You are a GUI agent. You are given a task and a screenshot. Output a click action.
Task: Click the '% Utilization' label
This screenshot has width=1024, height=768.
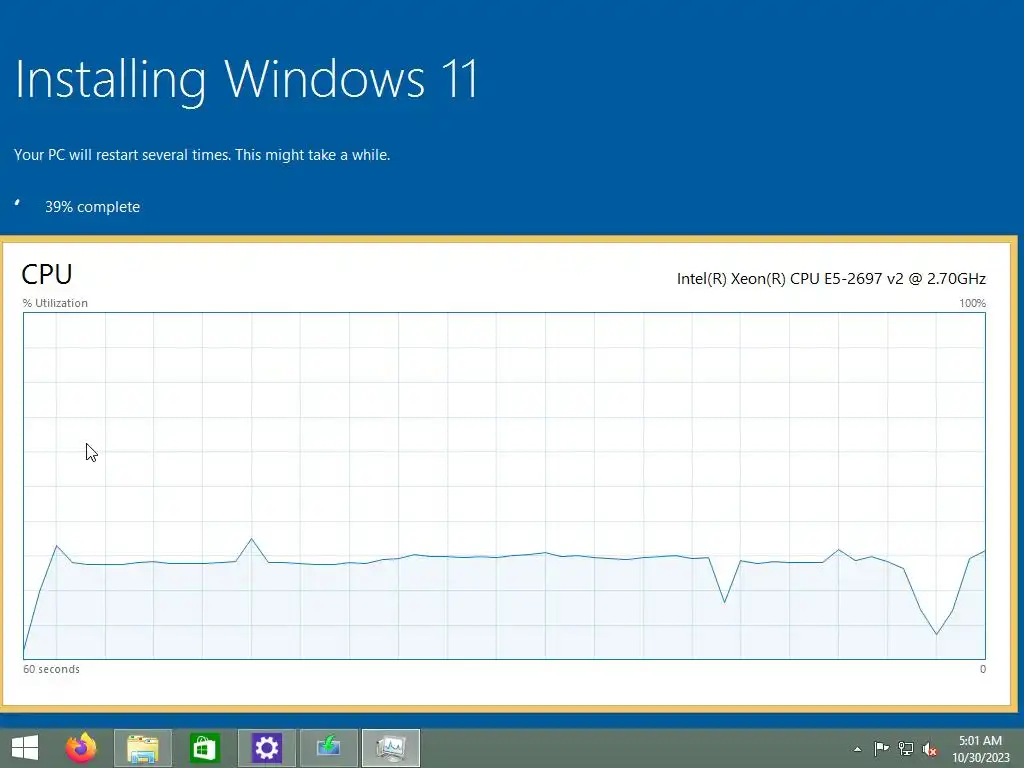[55, 303]
